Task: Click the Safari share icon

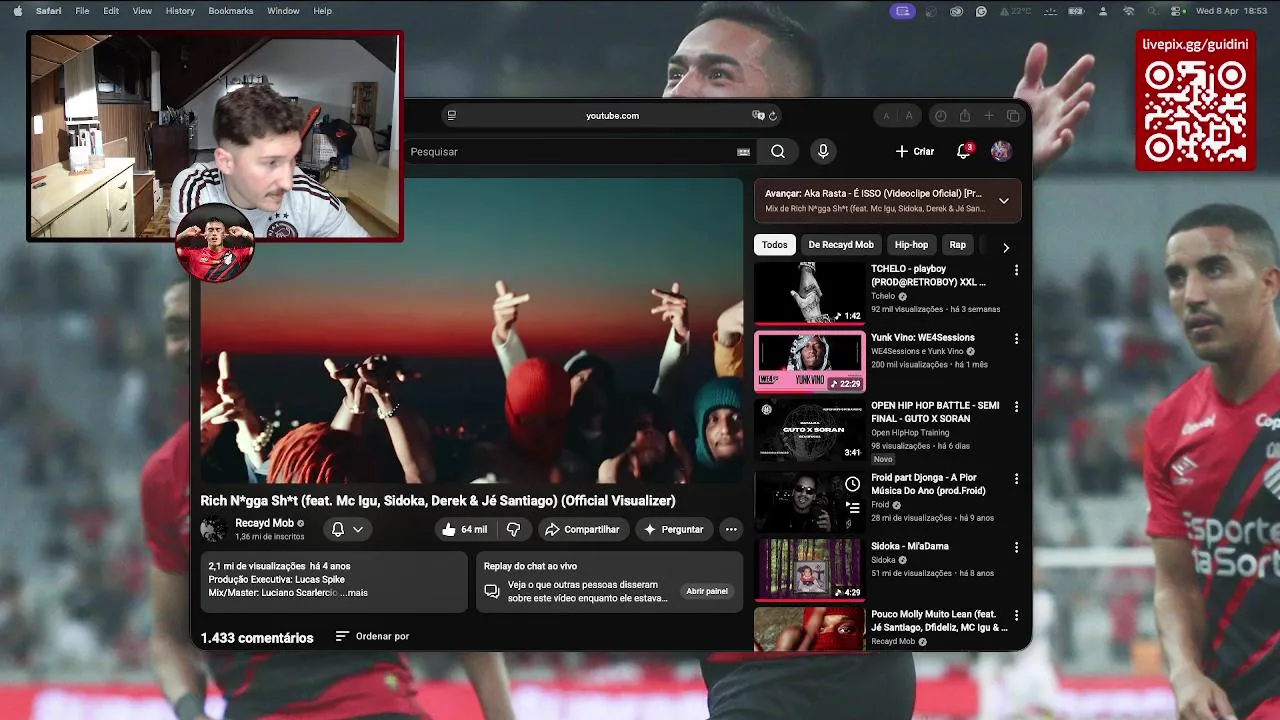Action: (965, 116)
